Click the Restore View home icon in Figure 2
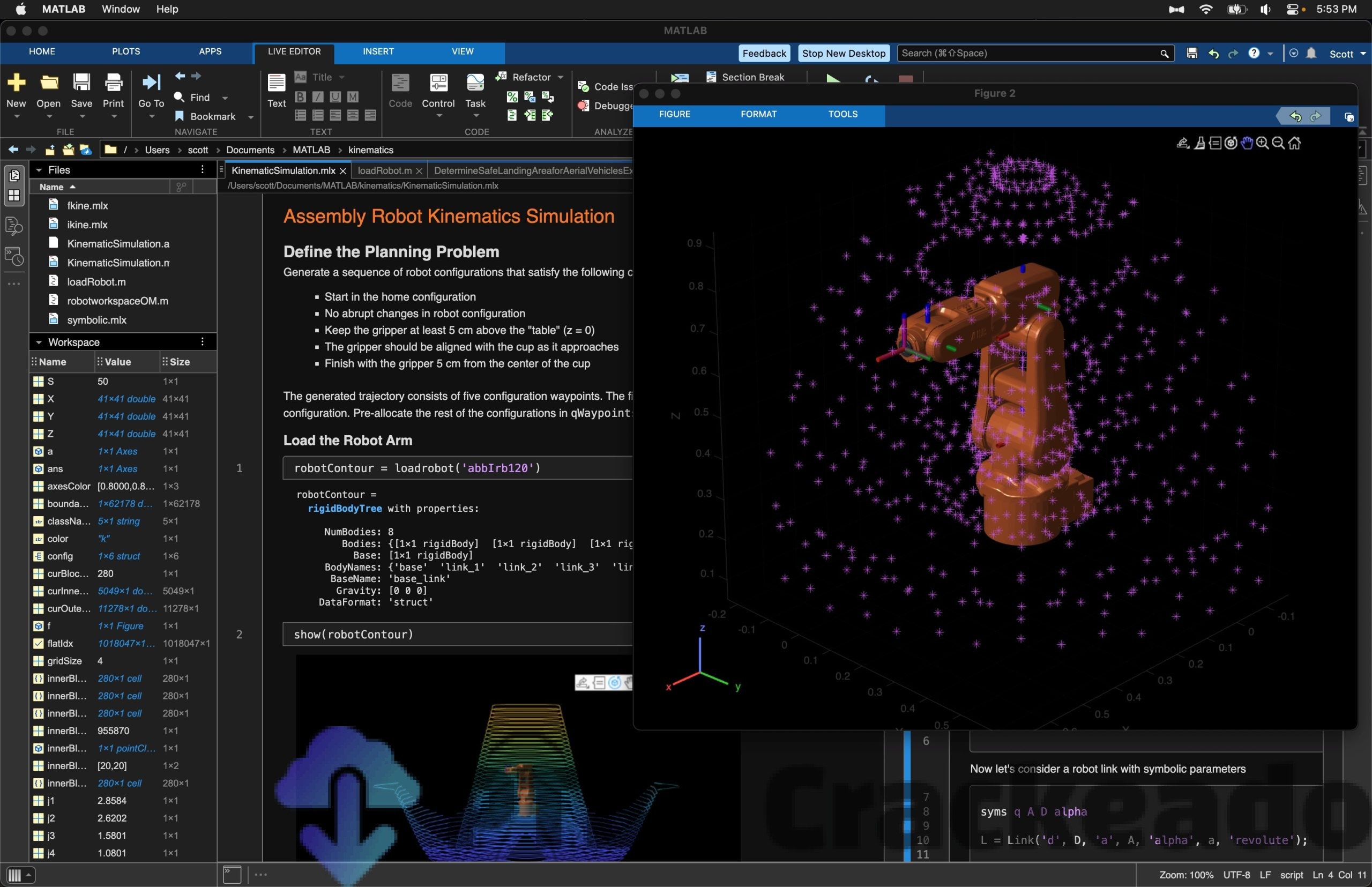This screenshot has width=1372, height=887. coord(1294,143)
